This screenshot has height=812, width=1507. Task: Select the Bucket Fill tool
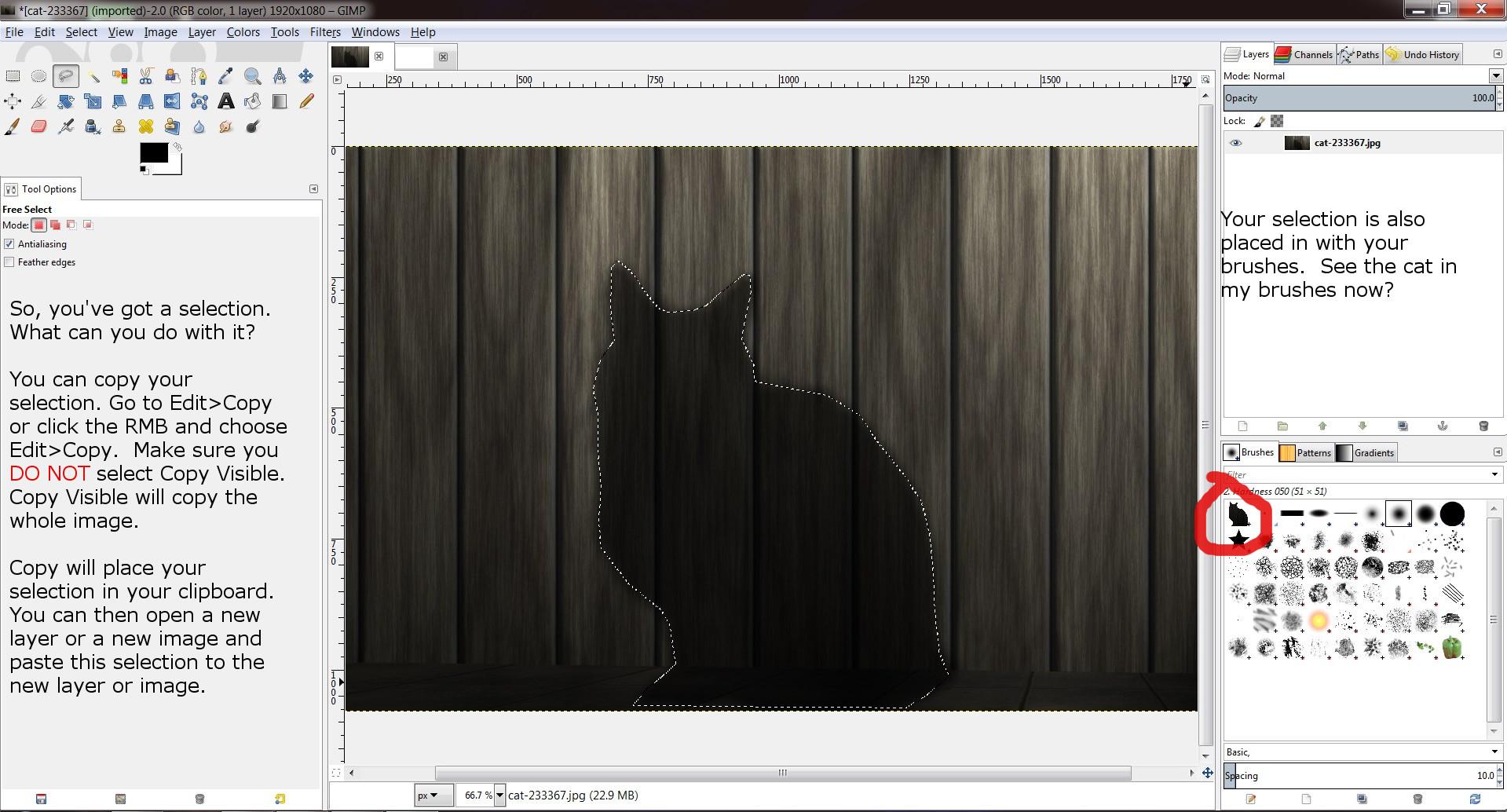coord(253,101)
